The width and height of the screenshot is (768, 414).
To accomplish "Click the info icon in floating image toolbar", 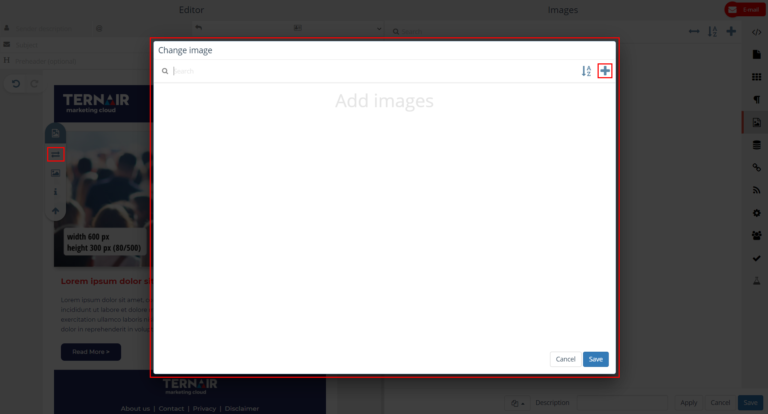I will click(55, 192).
